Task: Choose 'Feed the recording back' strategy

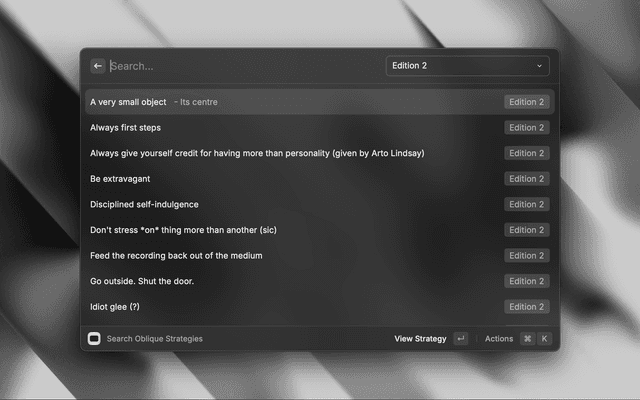Action: pyautogui.click(x=176, y=256)
